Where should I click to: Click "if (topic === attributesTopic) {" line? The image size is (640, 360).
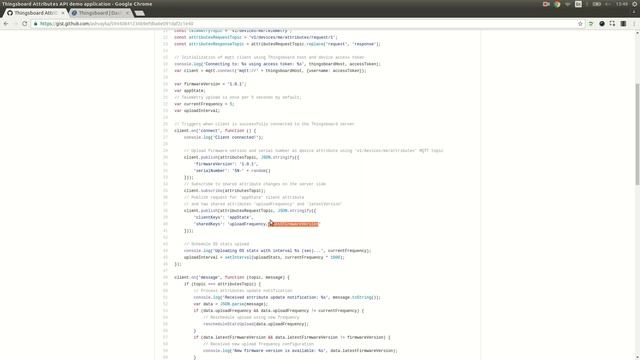click(x=222, y=284)
